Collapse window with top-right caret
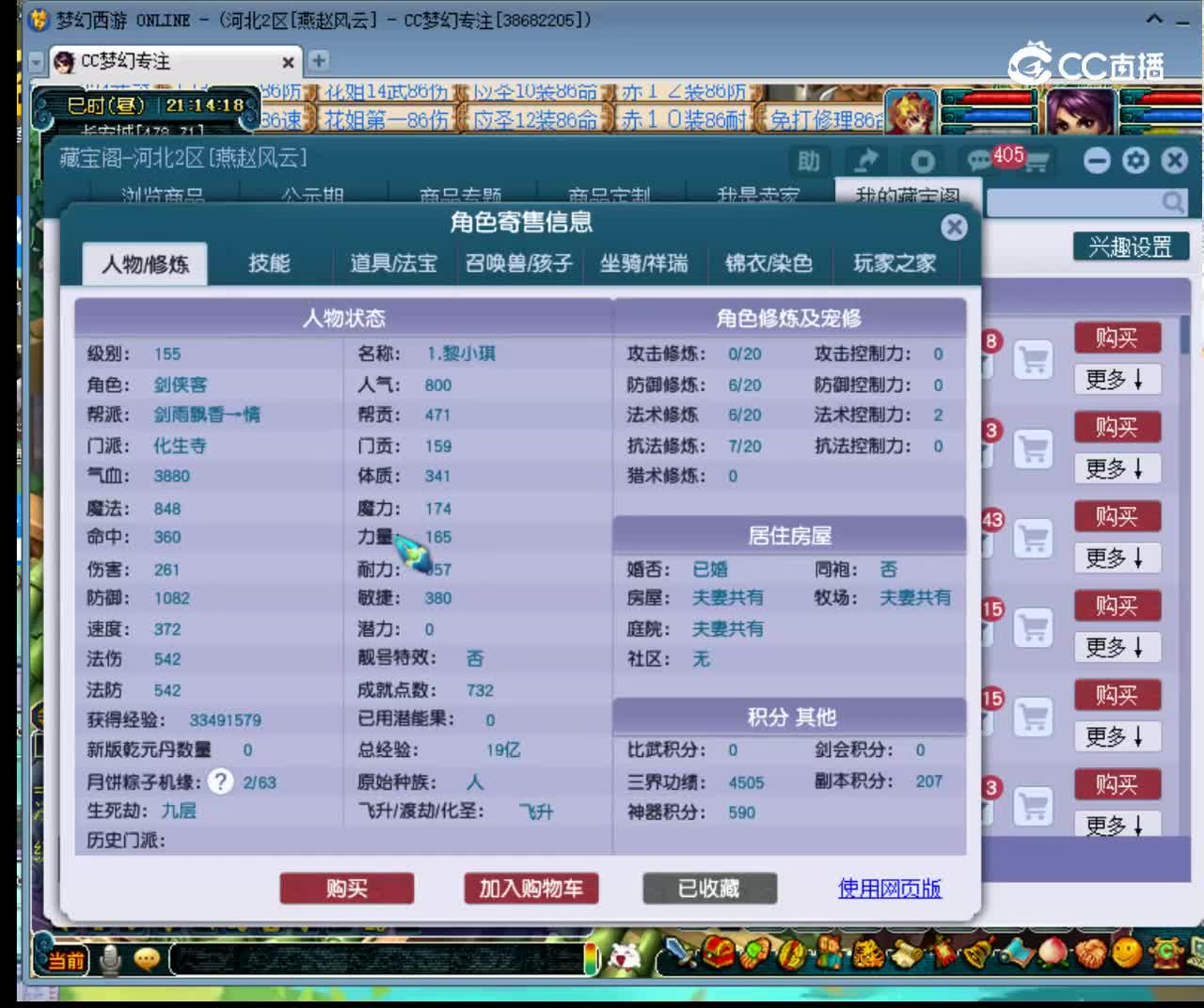This screenshot has width=1204, height=1008. (x=1154, y=19)
